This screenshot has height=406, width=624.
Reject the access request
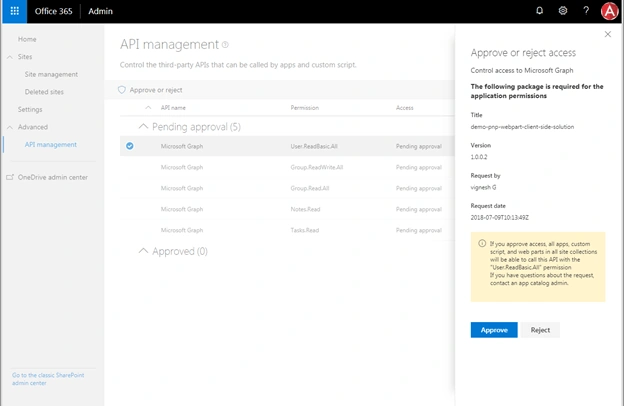[x=540, y=330]
